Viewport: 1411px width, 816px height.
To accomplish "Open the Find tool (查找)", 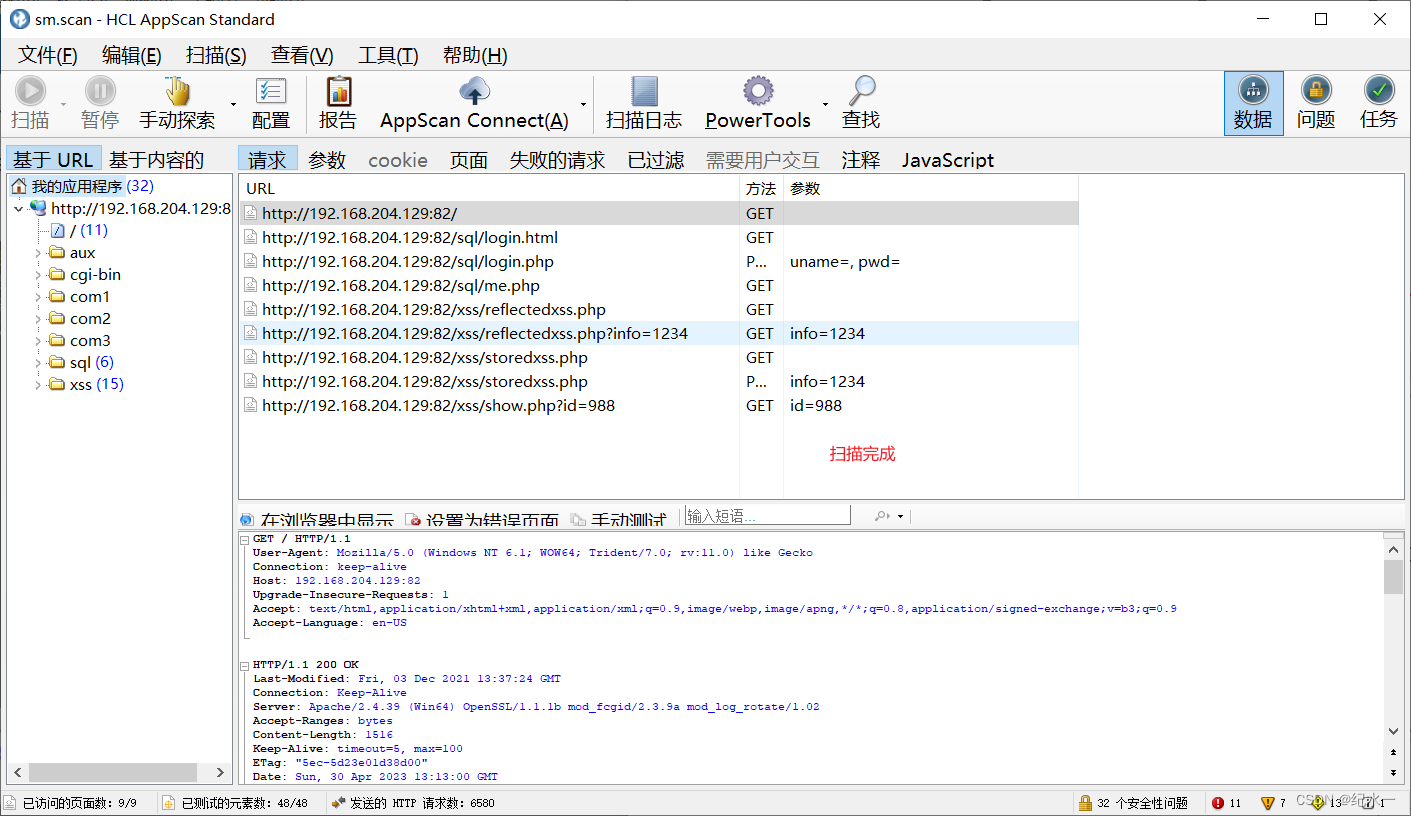I will point(860,103).
